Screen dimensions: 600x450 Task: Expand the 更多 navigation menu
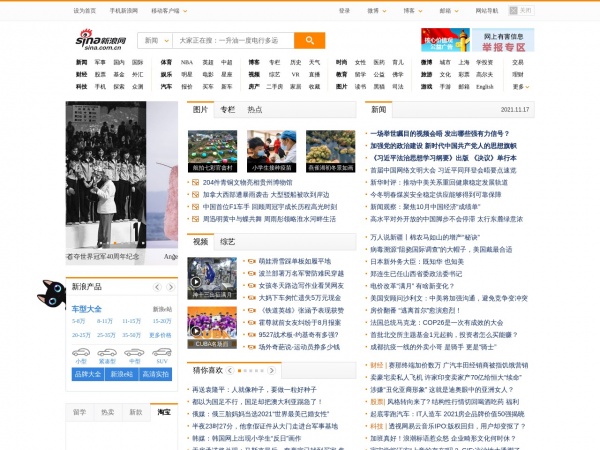point(521,87)
